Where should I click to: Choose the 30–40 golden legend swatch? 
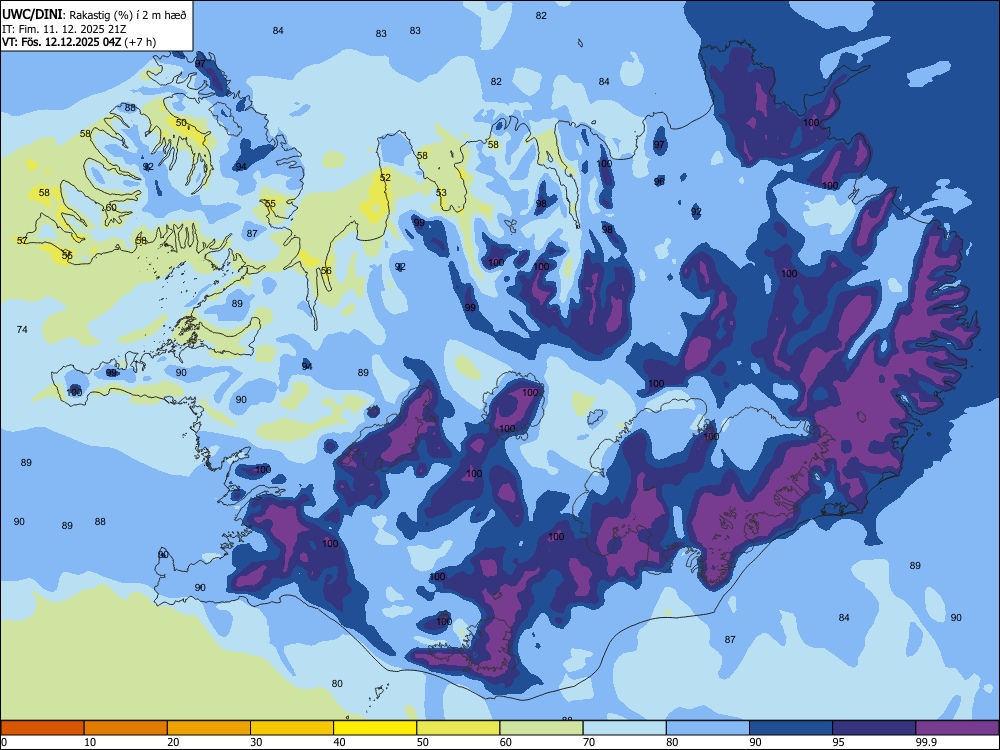click(x=292, y=728)
